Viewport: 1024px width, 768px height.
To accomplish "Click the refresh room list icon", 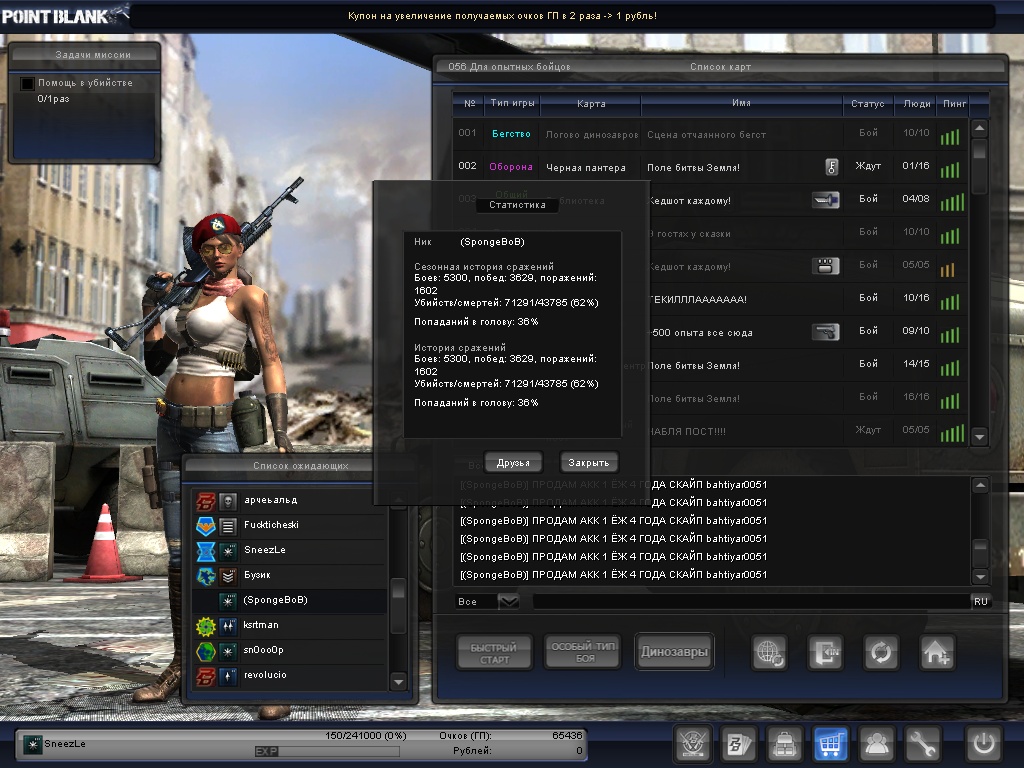I will (881, 653).
